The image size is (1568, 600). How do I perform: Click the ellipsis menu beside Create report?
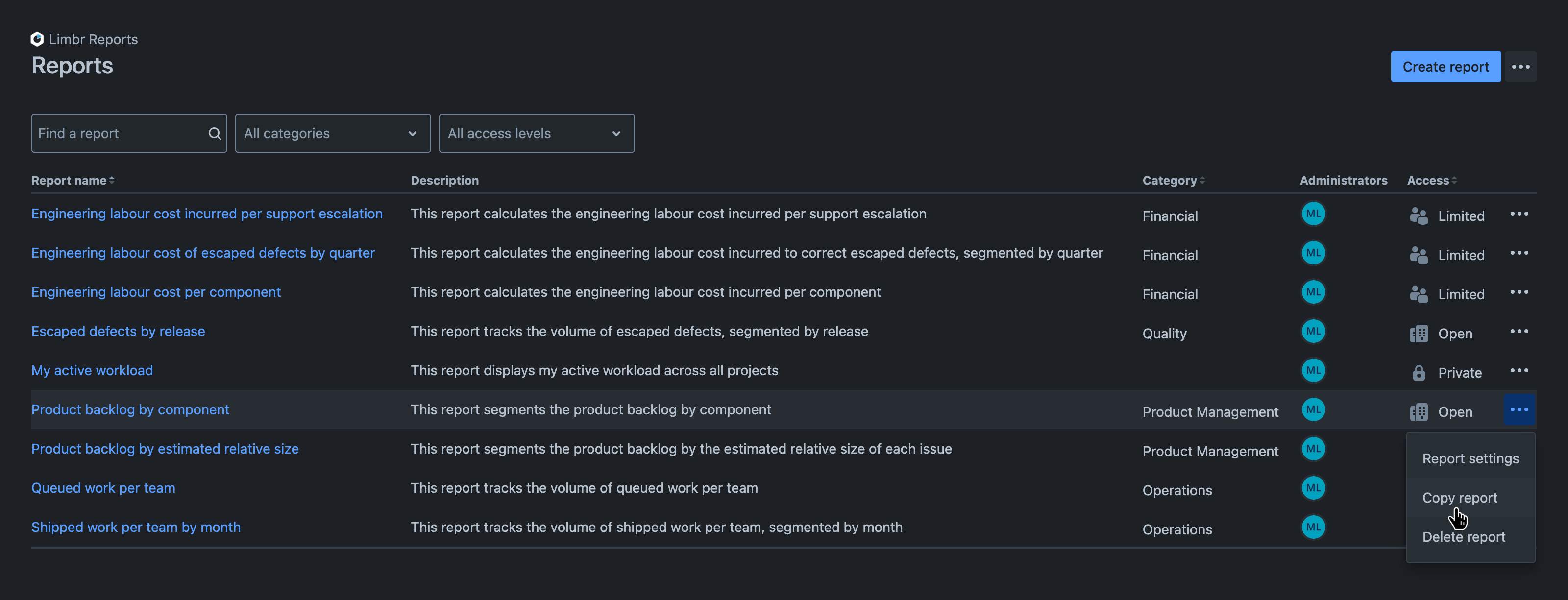click(1520, 66)
